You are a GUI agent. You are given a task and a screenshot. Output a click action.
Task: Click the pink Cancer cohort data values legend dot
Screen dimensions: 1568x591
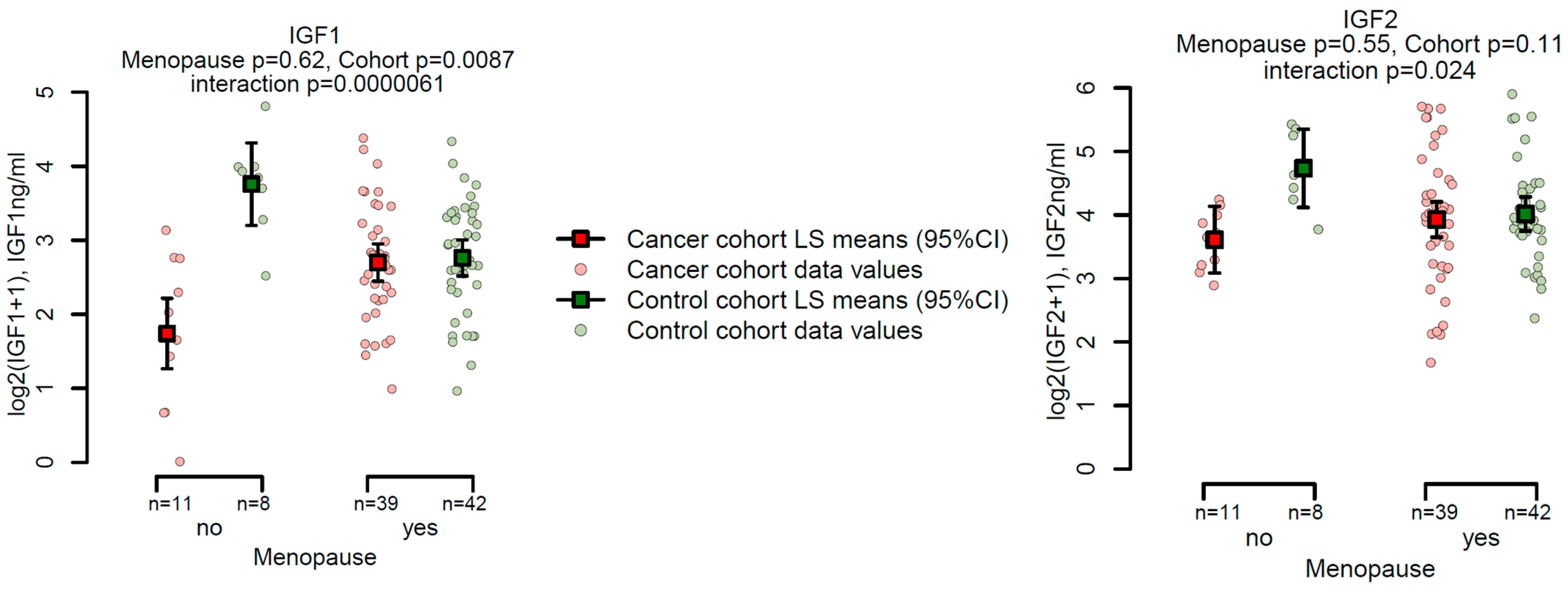[581, 269]
